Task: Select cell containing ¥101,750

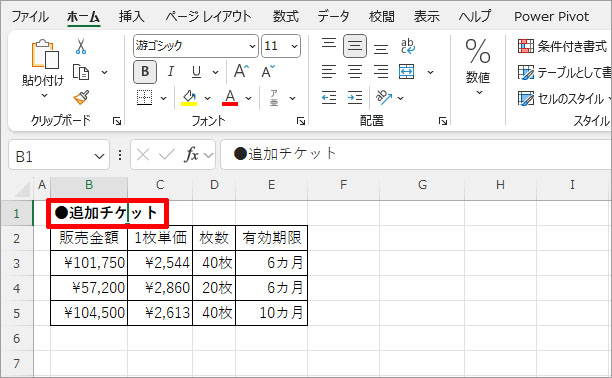Action: [x=89, y=263]
